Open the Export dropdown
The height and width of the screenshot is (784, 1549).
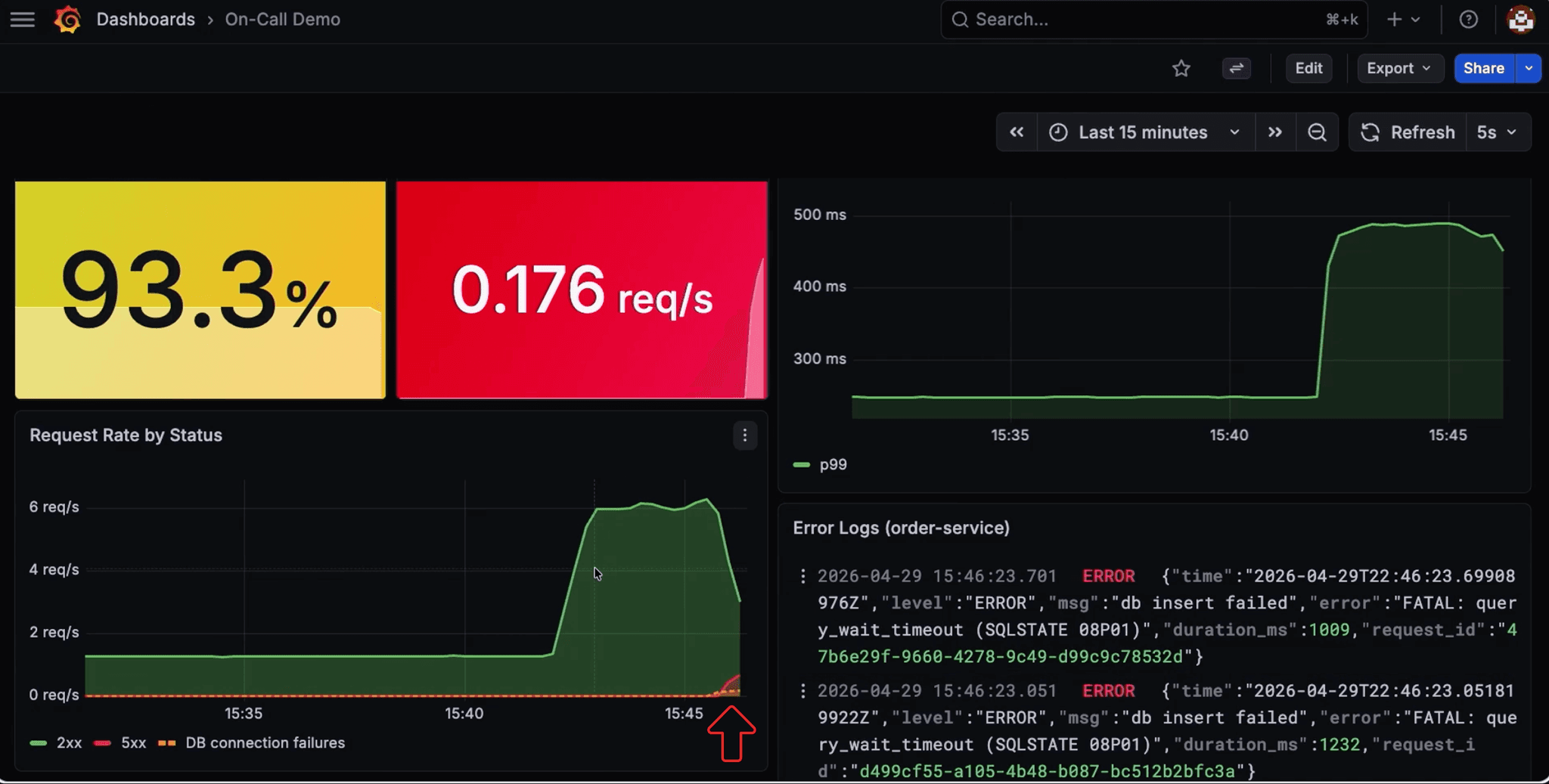tap(1400, 69)
